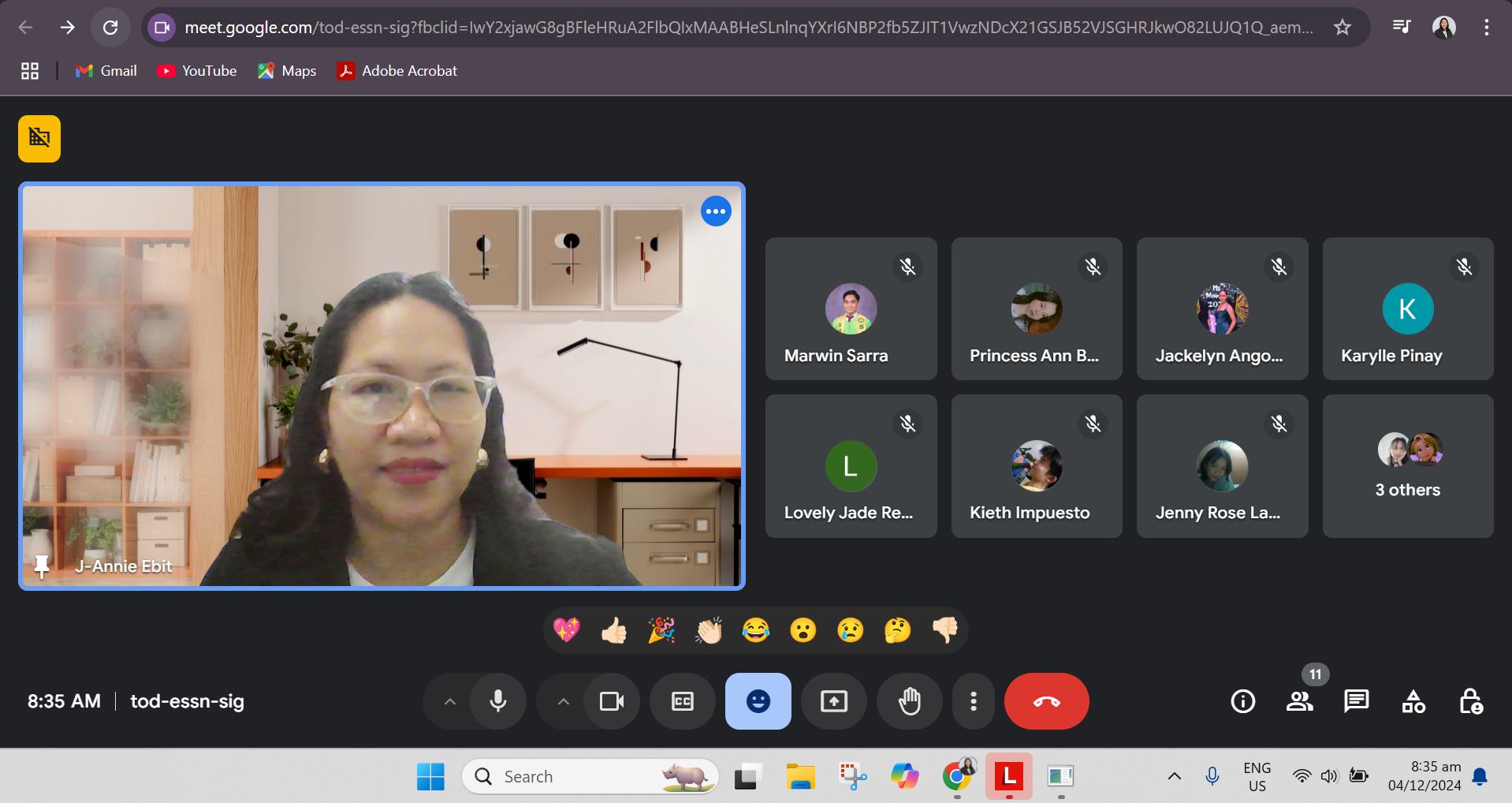The height and width of the screenshot is (803, 1512).
Task: Open the activities icon
Action: [x=1413, y=701]
